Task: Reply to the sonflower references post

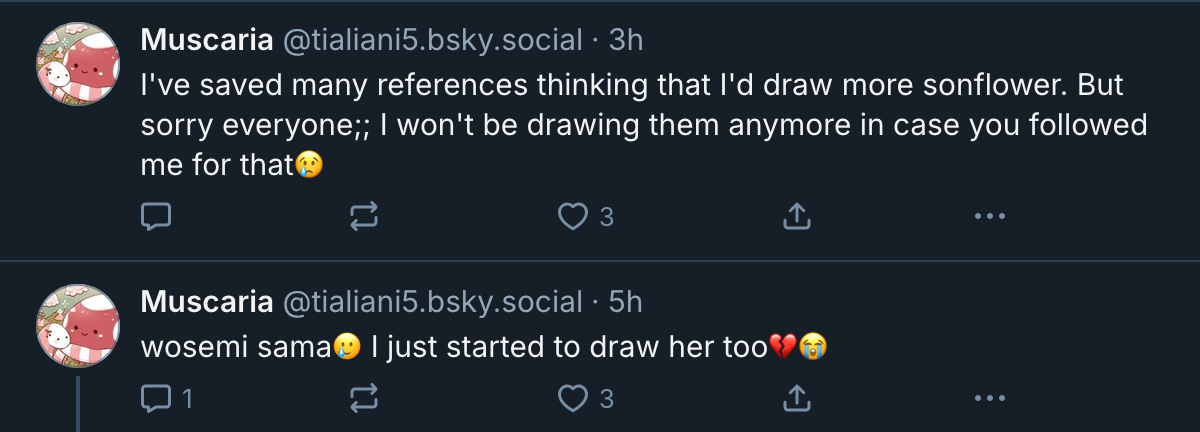Action: coord(155,215)
